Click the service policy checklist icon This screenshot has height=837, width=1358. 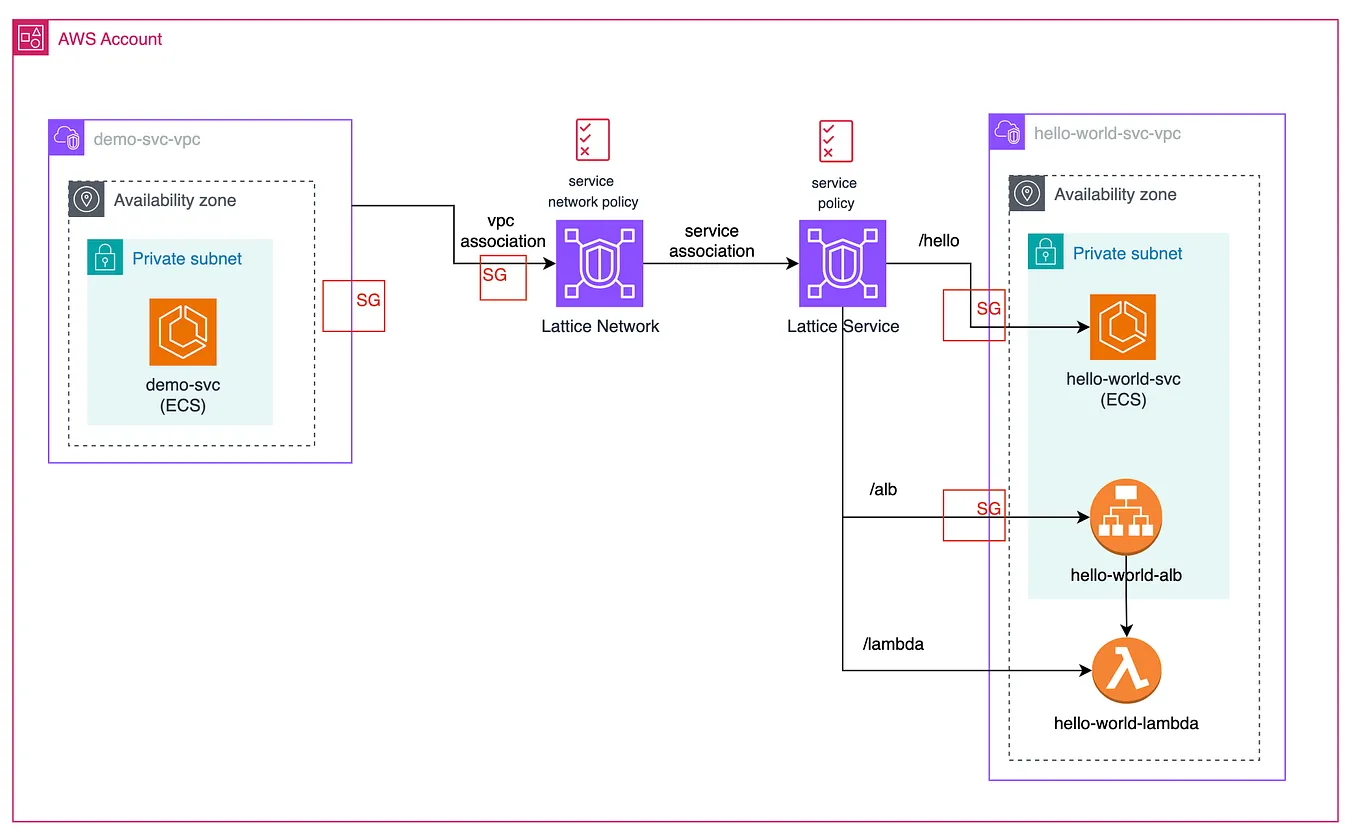point(834,140)
